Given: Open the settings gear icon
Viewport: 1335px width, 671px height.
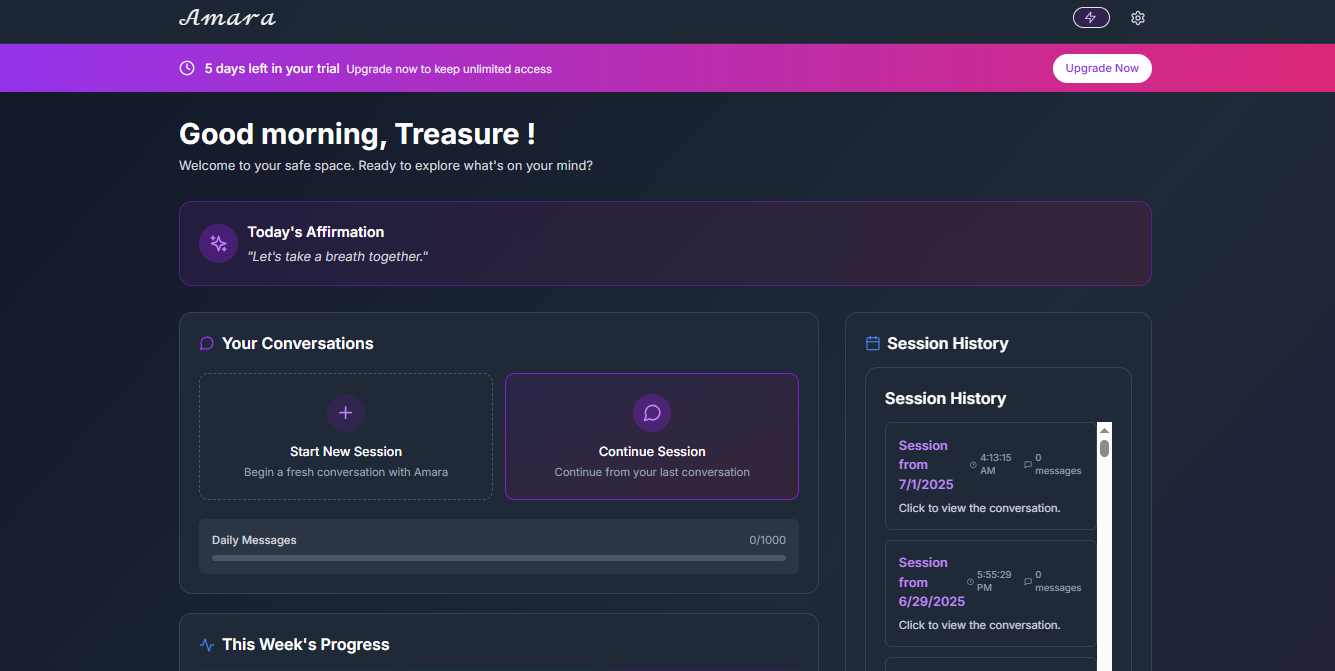Looking at the screenshot, I should pos(1137,18).
